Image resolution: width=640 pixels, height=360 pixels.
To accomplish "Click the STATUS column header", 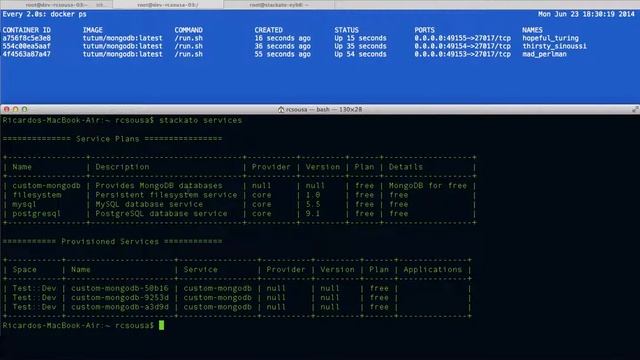I will pyautogui.click(x=347, y=30).
